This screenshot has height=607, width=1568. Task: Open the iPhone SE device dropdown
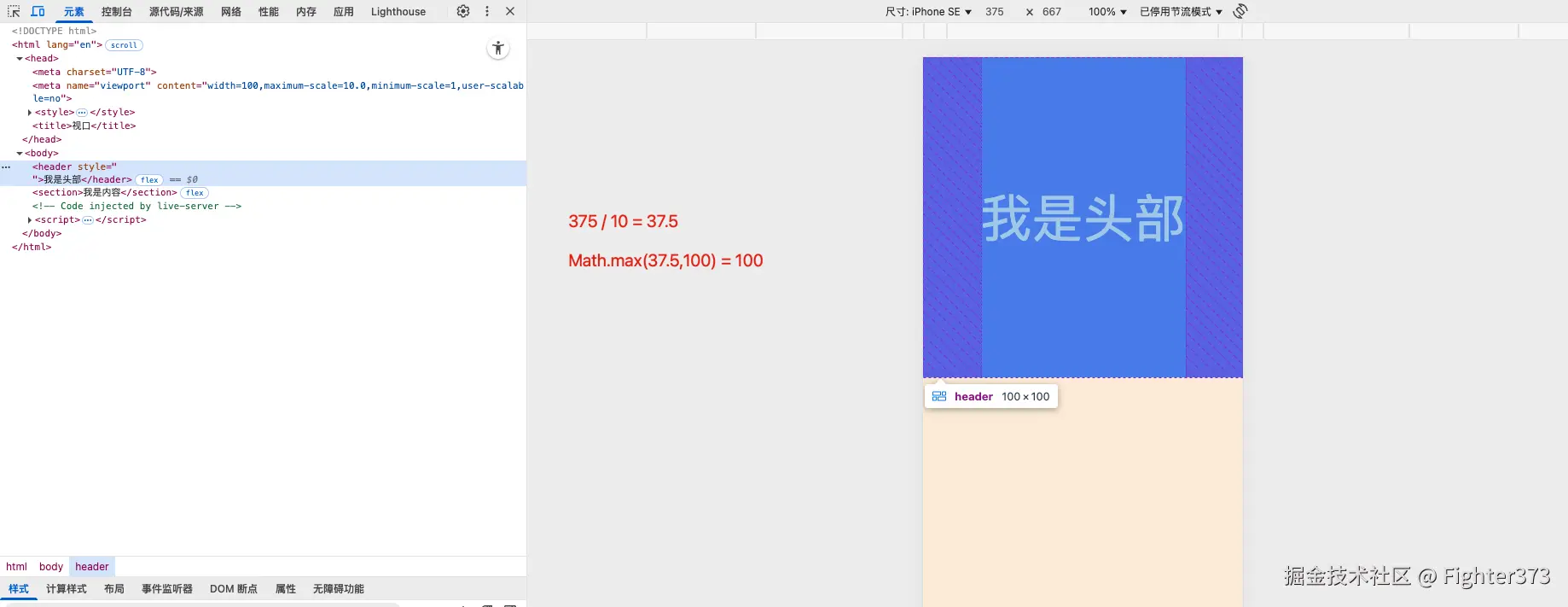click(x=928, y=12)
